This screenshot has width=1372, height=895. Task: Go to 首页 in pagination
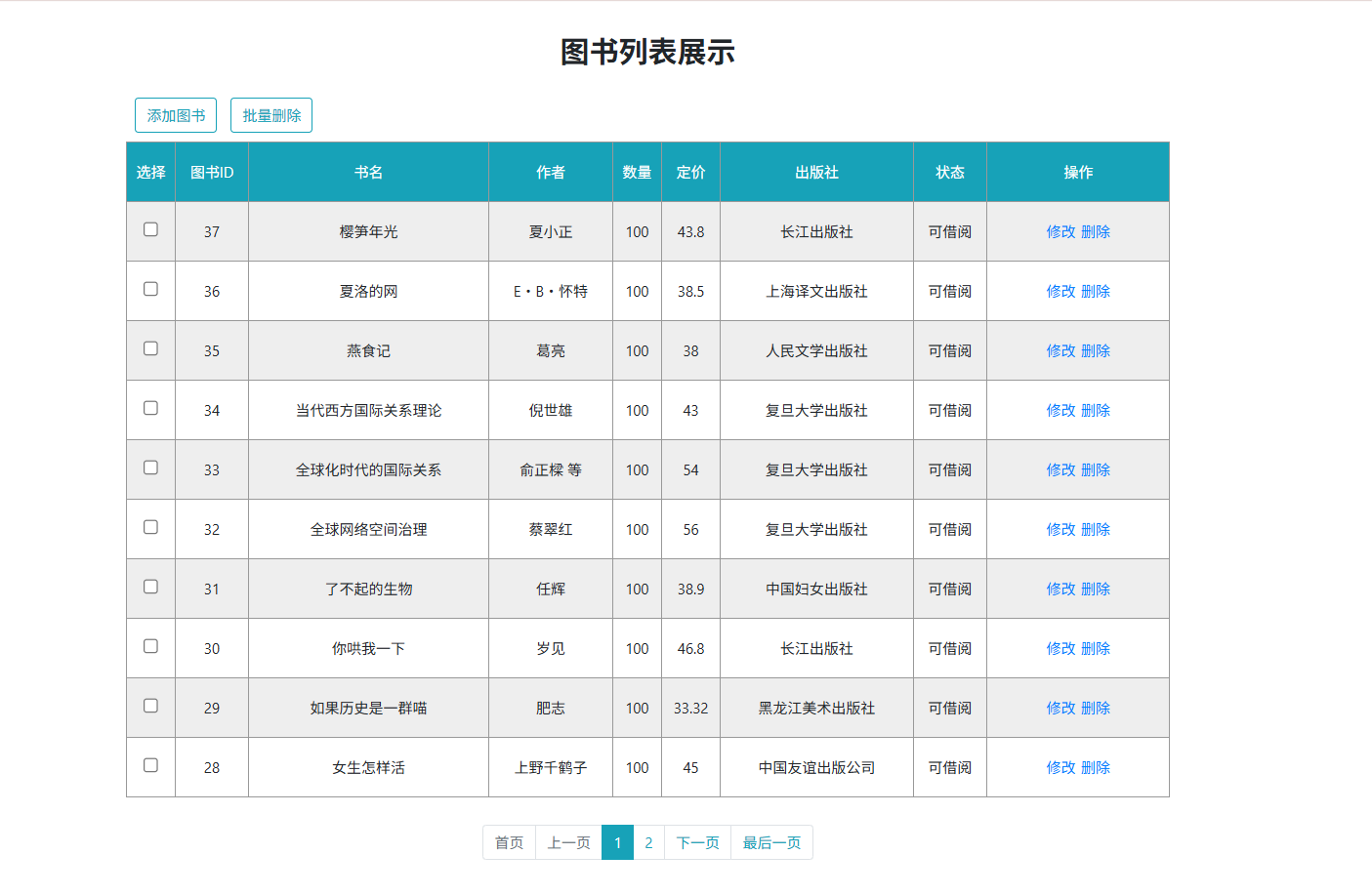click(x=509, y=842)
